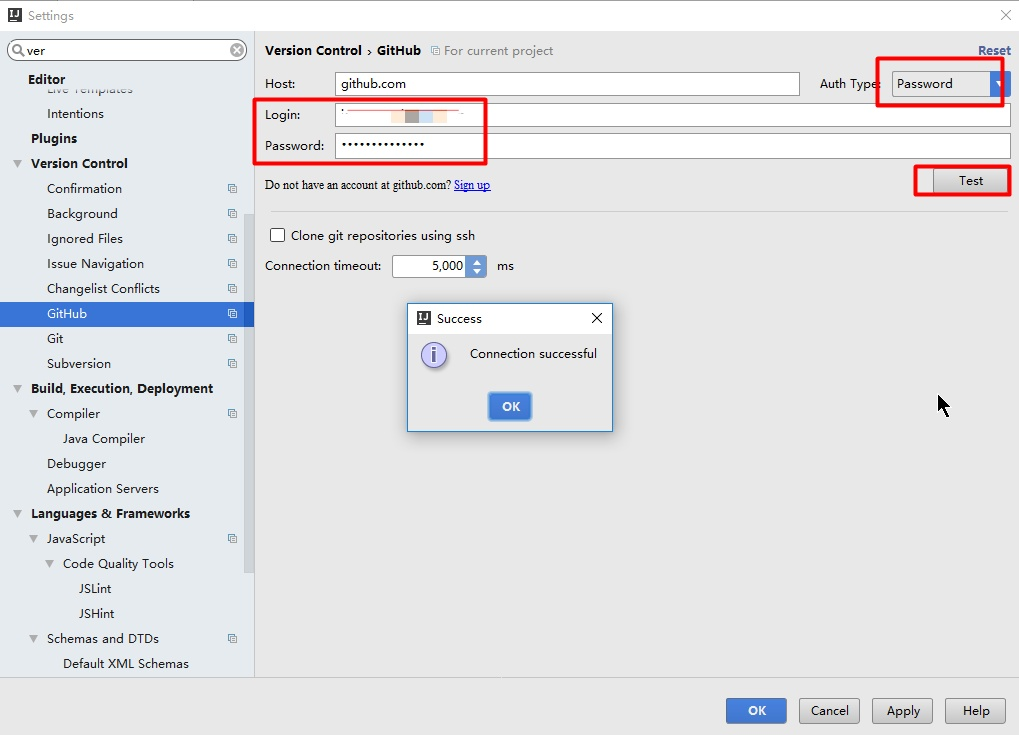Open the Intentions editor settings
Image resolution: width=1019 pixels, height=735 pixels.
(75, 114)
